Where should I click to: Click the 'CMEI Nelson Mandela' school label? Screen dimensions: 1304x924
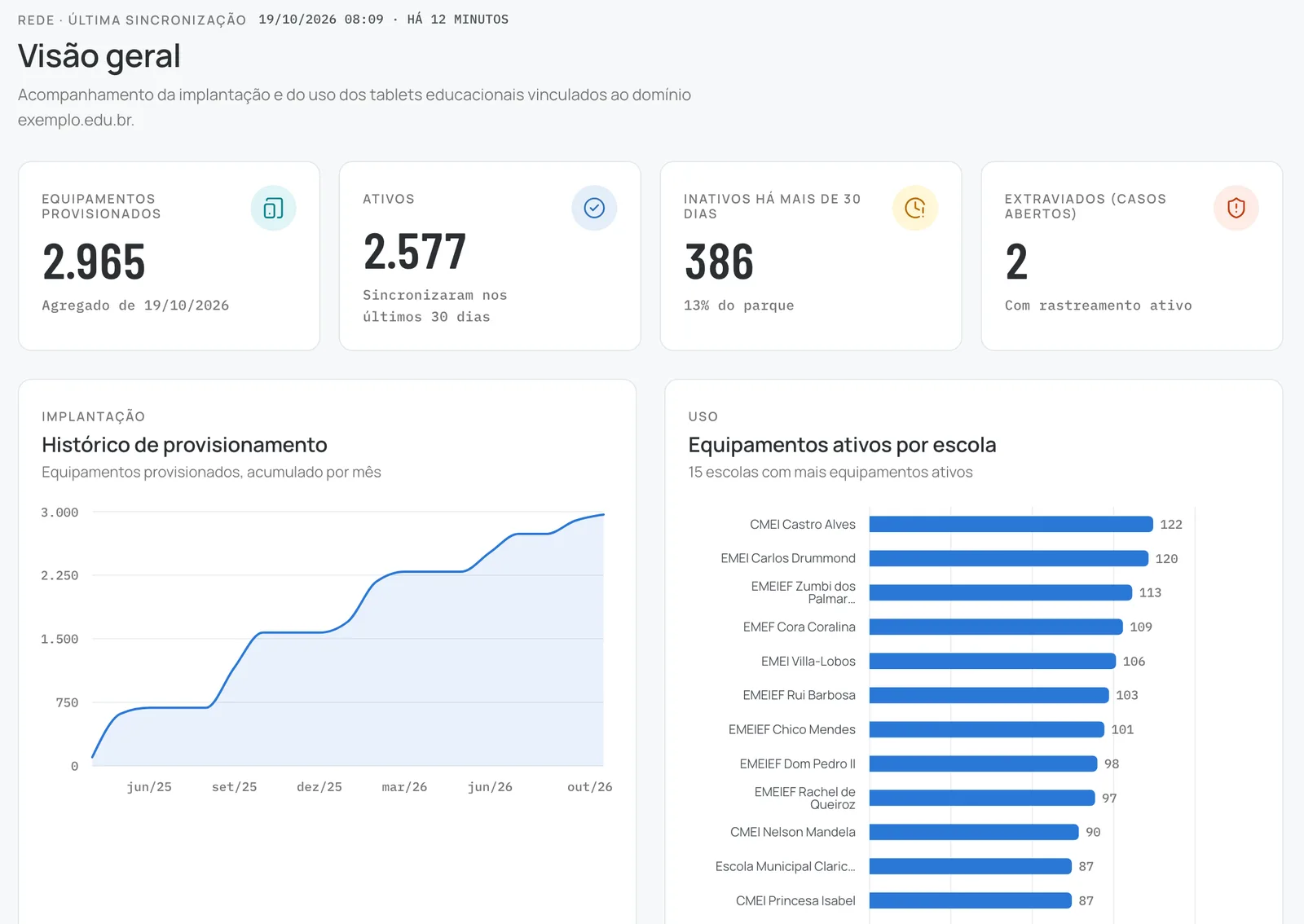[x=793, y=832]
